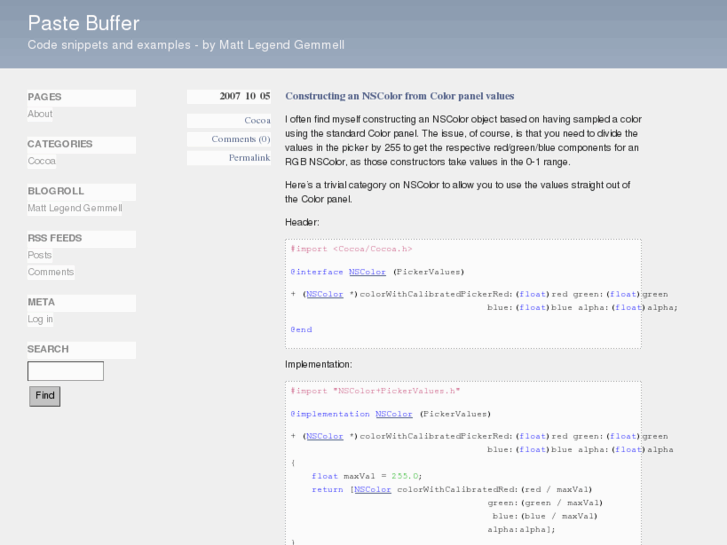Click NSColor link in implementation method signature
Screen dimensions: 727x545
[x=325, y=436]
